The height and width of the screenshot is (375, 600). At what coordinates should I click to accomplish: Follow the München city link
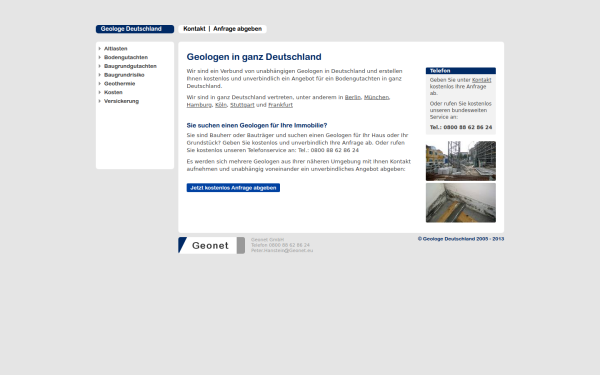coord(376,98)
